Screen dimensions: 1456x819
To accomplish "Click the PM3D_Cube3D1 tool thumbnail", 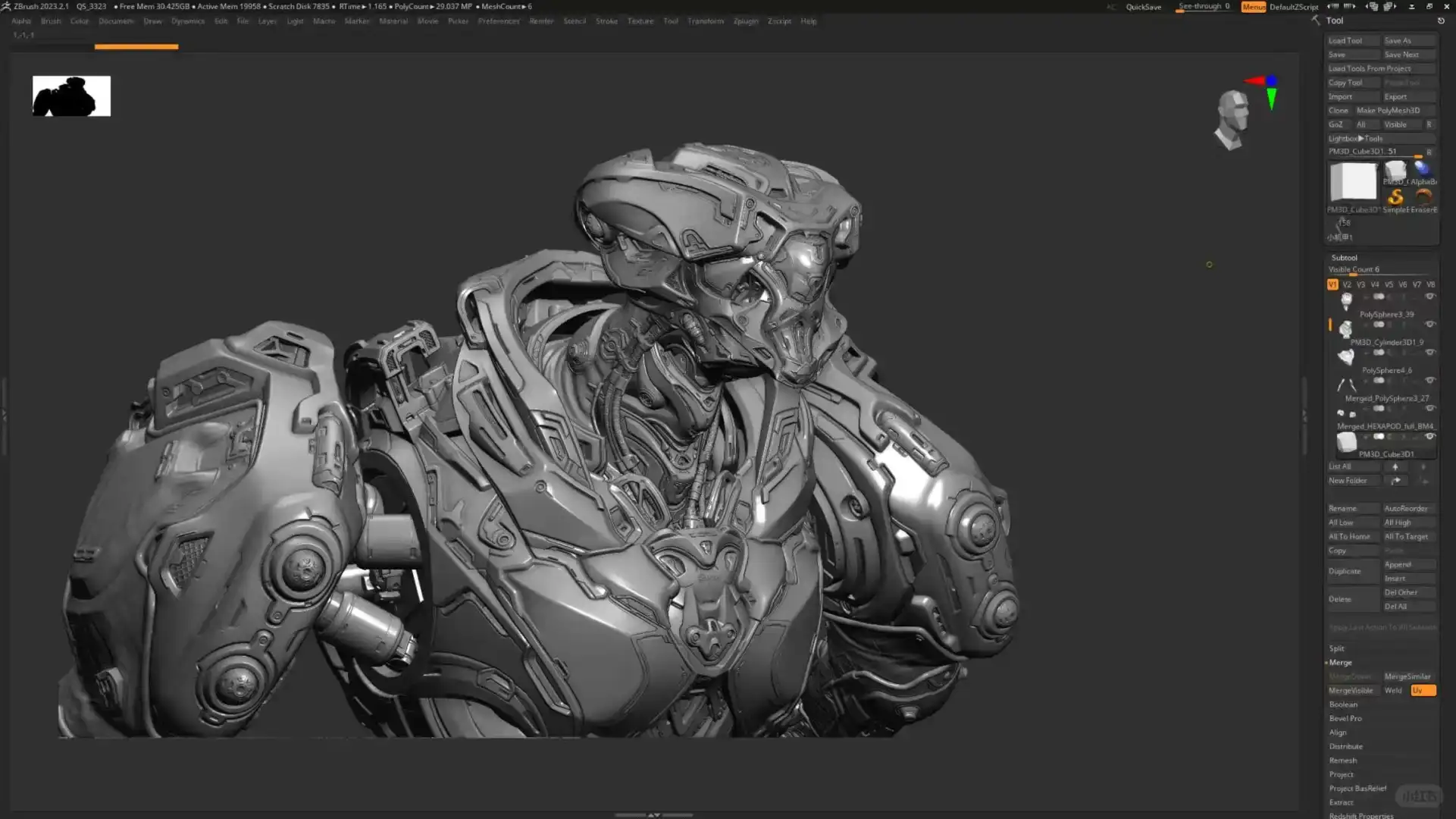I will [x=1353, y=182].
